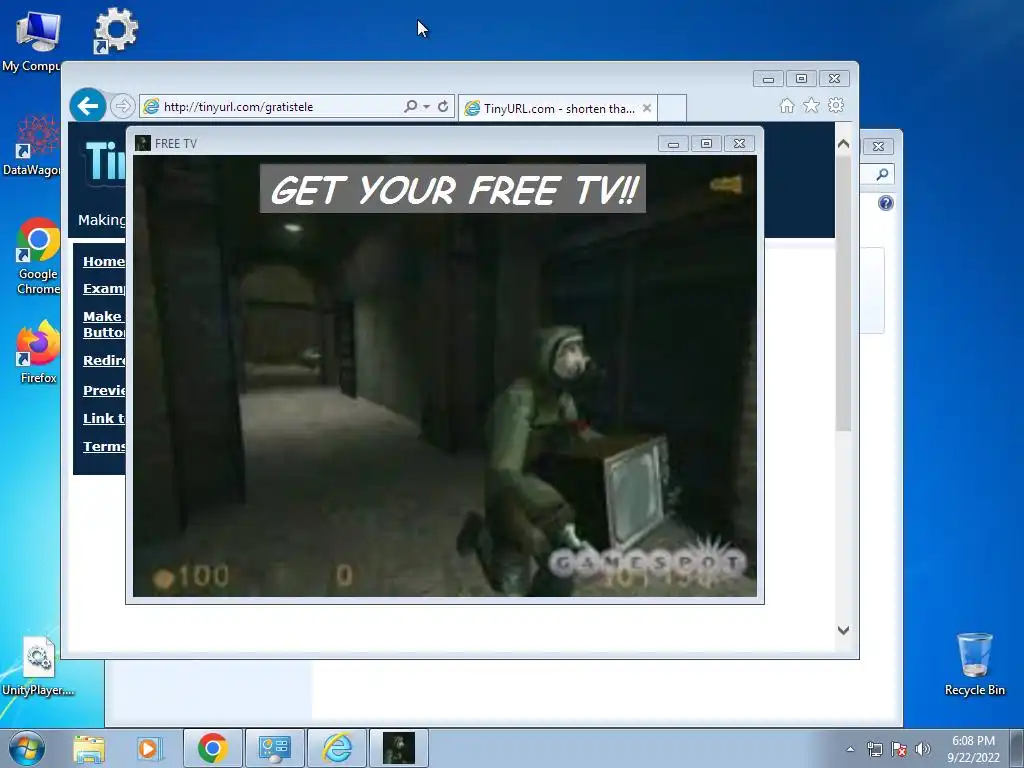Click the browser forward arrow button

(122, 106)
